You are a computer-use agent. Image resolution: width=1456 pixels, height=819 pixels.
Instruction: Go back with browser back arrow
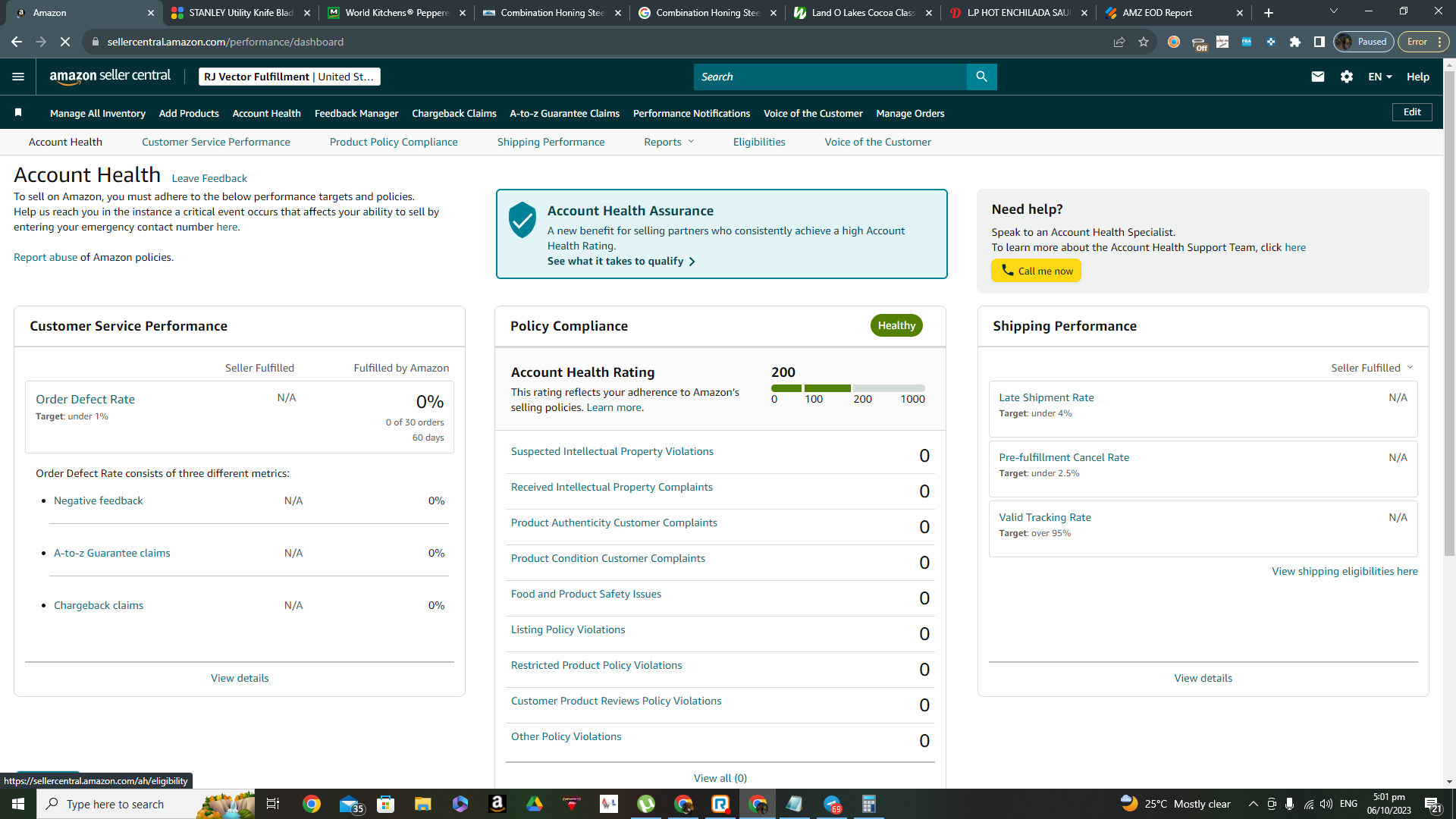(17, 42)
